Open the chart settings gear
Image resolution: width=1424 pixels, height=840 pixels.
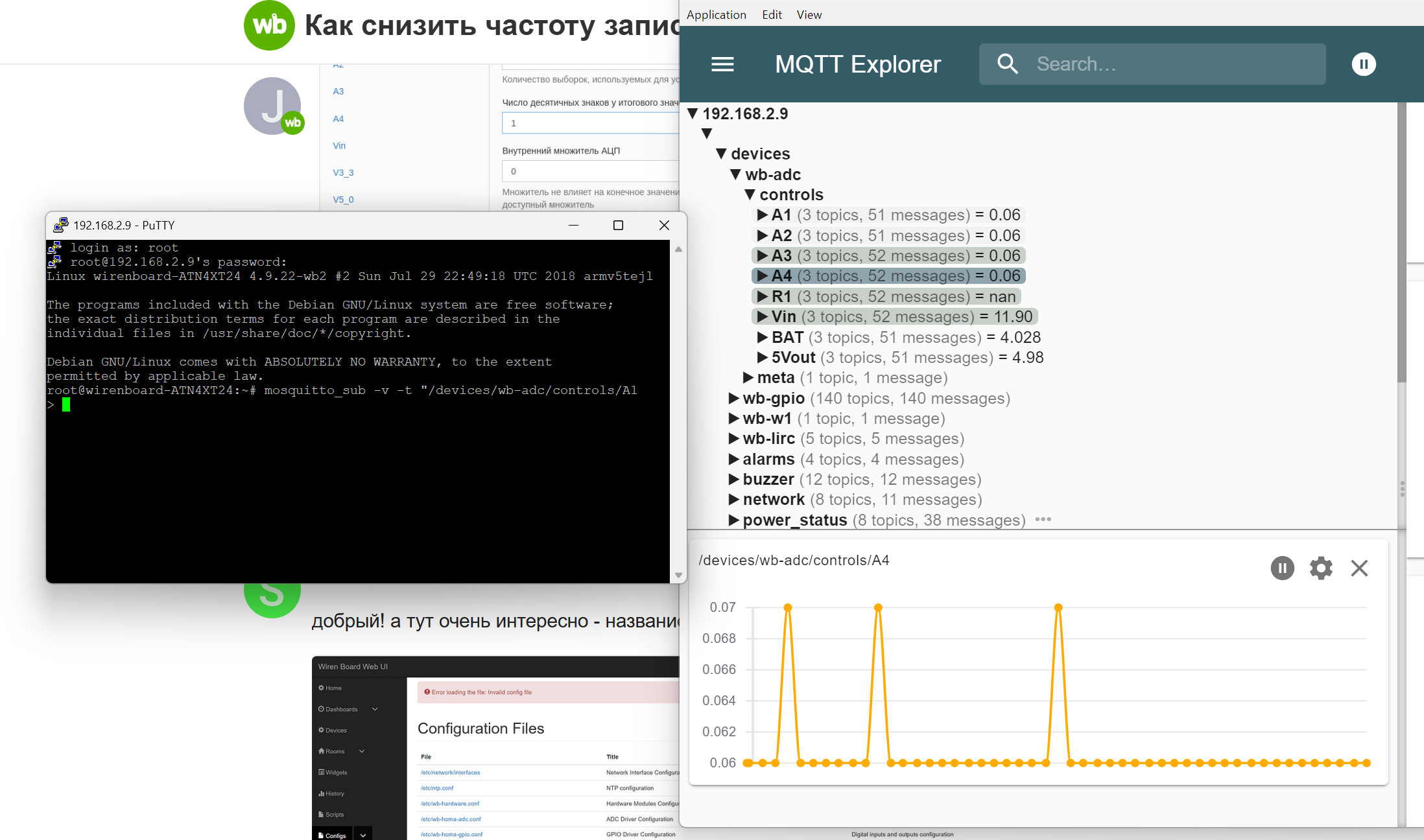(x=1320, y=568)
